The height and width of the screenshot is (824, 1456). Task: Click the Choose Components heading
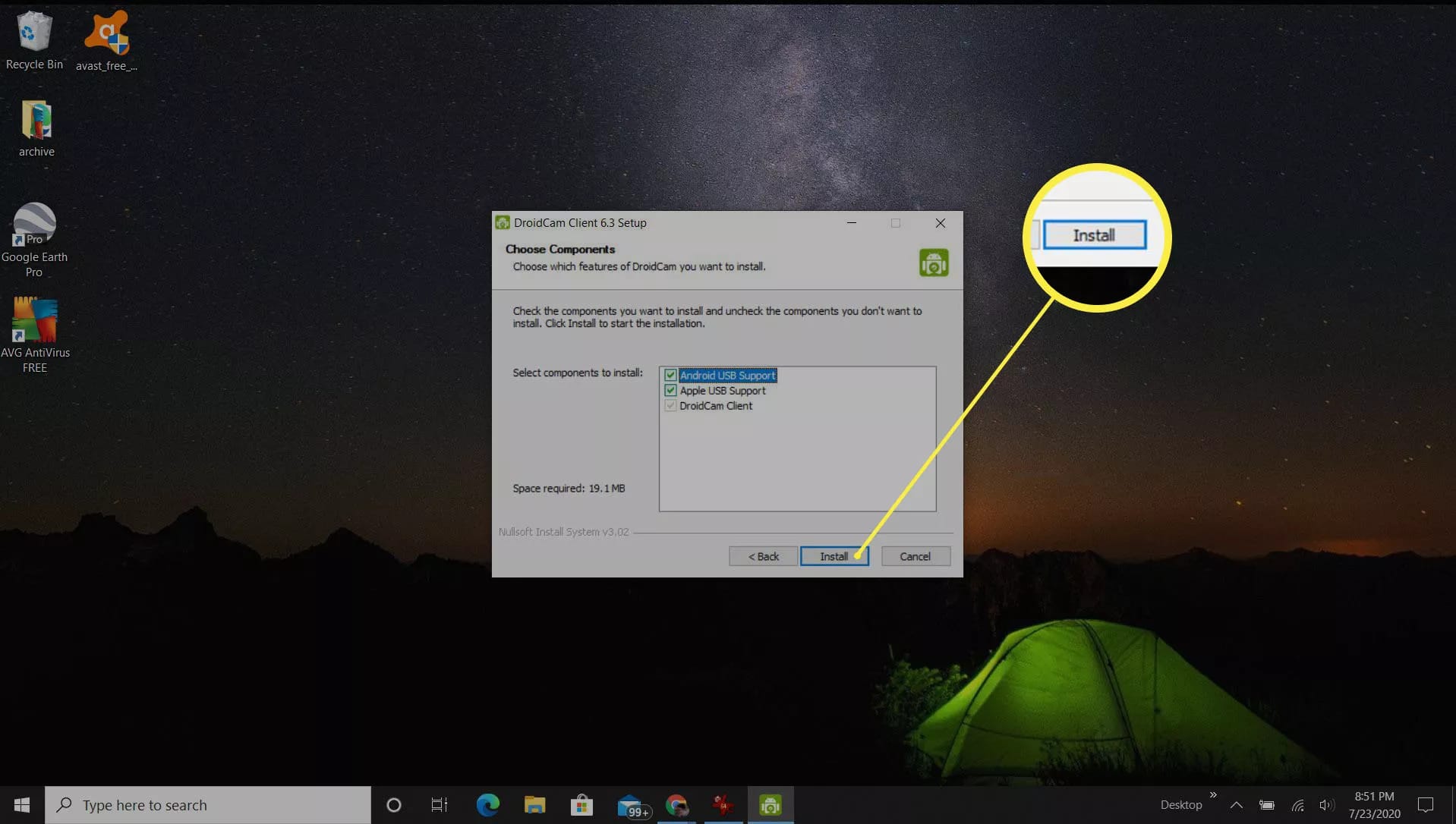point(560,249)
